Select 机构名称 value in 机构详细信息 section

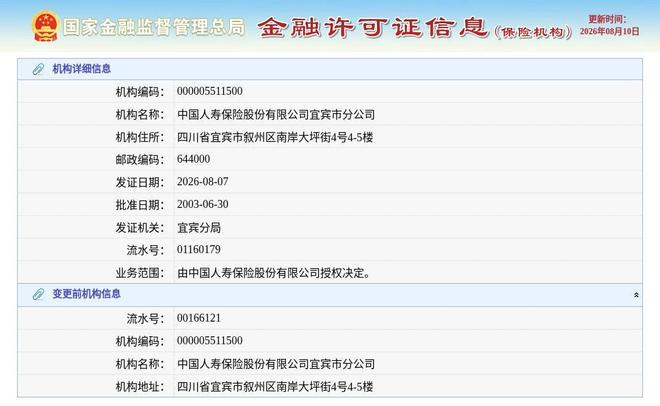[276, 114]
